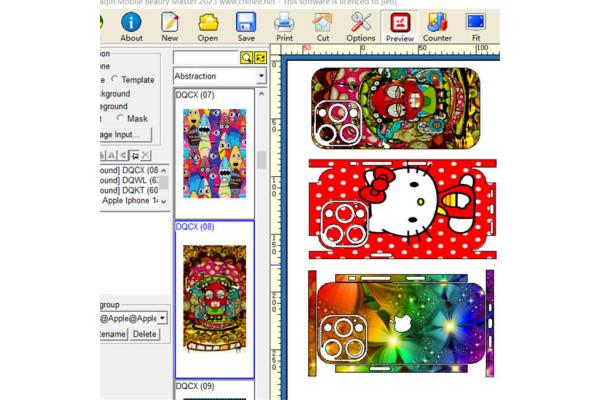This screenshot has width=600, height=400.
Task: Click the DQCX (09) list label
Action: (x=195, y=386)
